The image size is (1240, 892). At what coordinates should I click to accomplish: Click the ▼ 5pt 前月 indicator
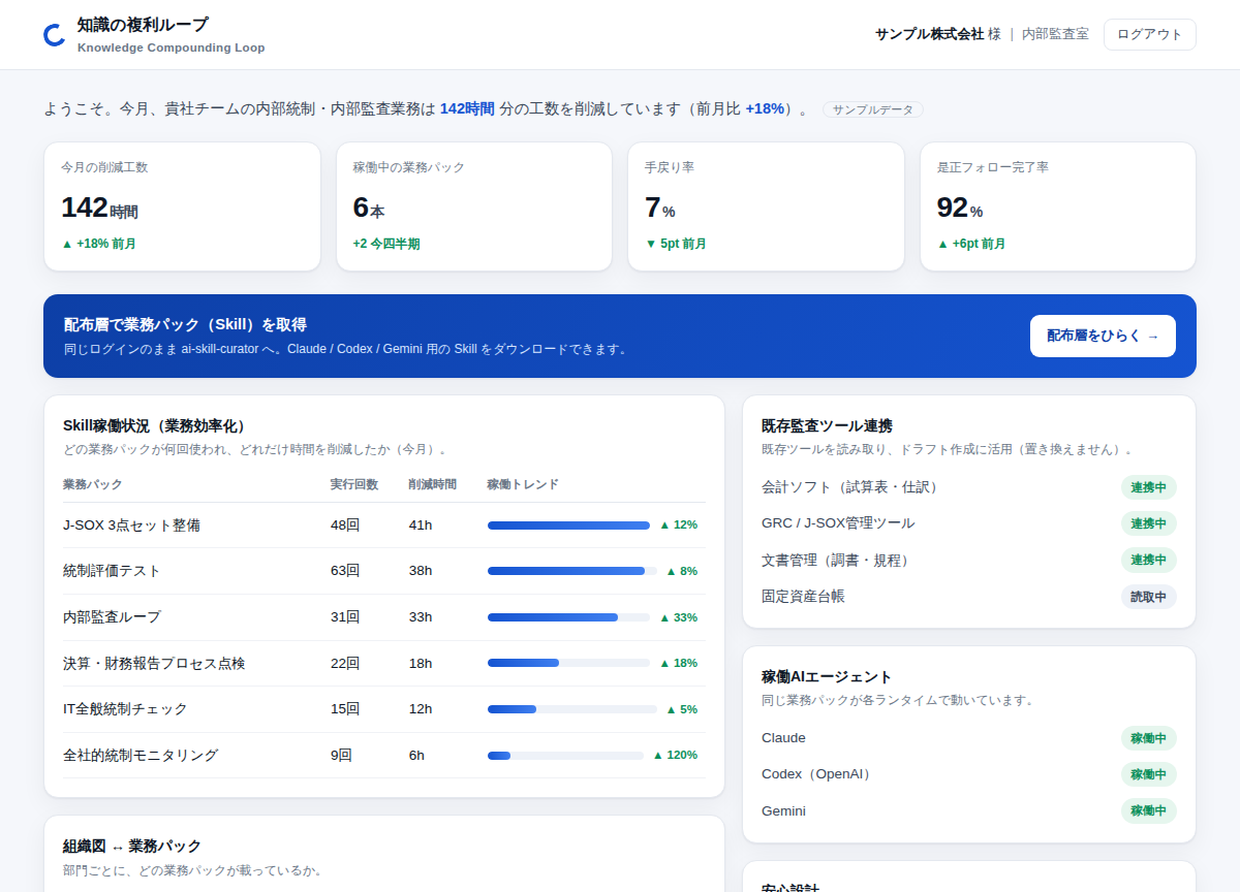675,243
